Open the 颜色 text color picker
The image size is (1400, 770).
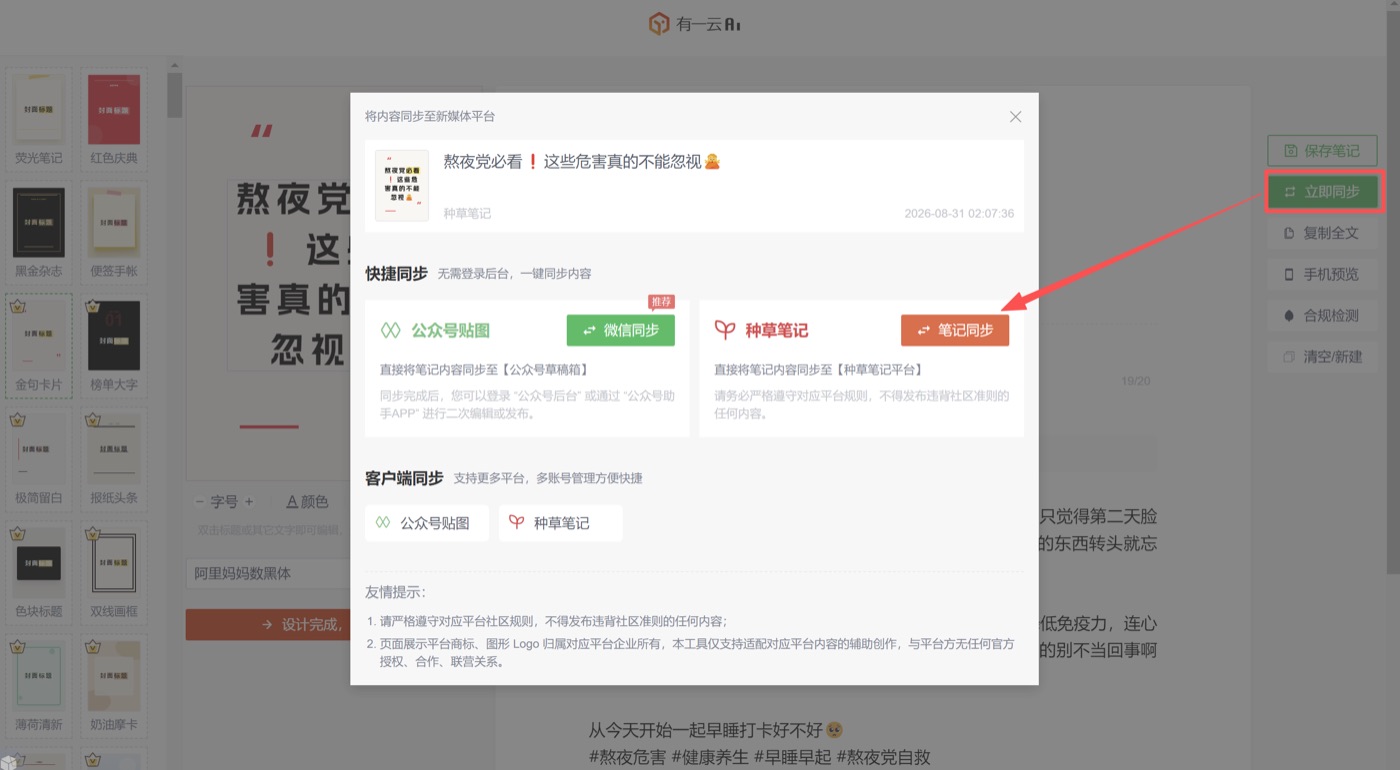307,502
